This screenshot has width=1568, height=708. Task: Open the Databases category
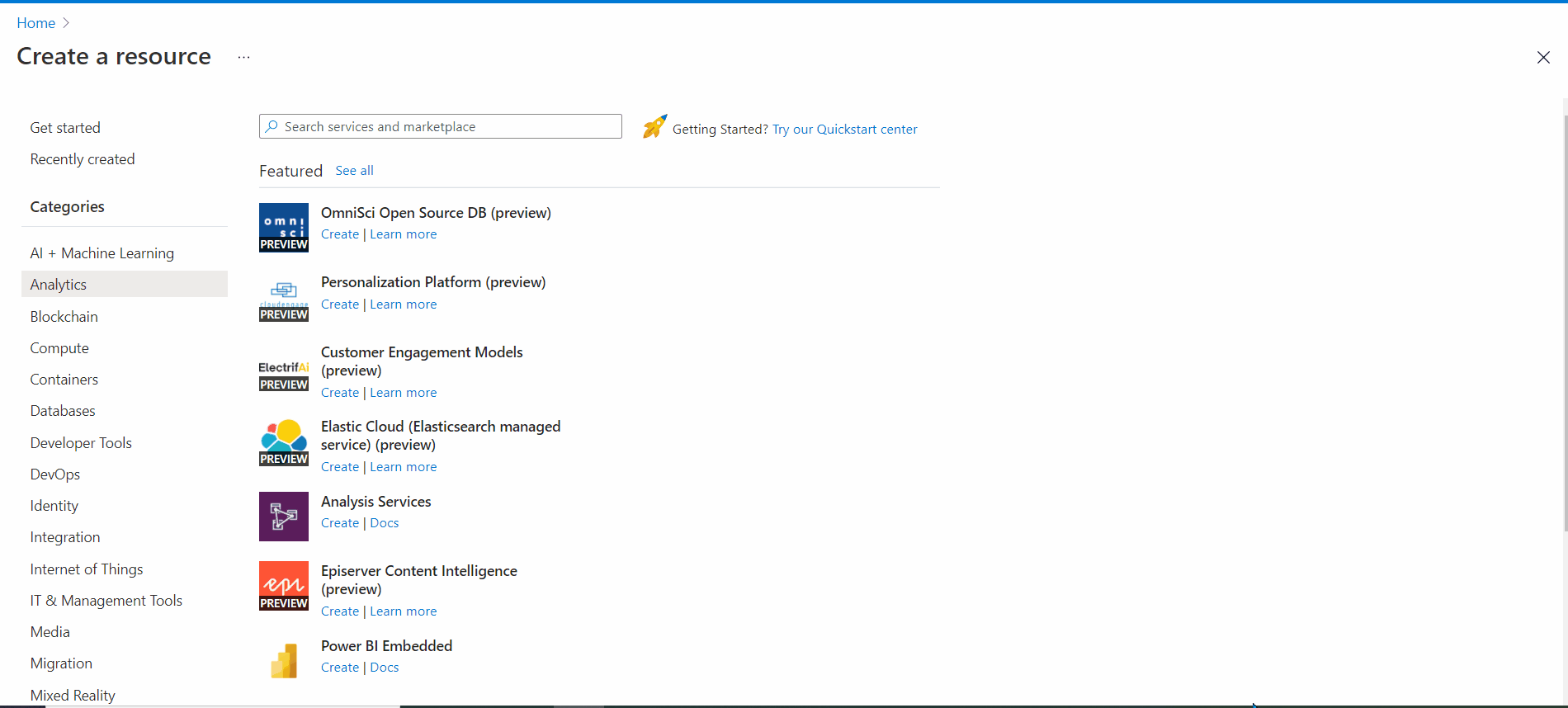click(63, 411)
